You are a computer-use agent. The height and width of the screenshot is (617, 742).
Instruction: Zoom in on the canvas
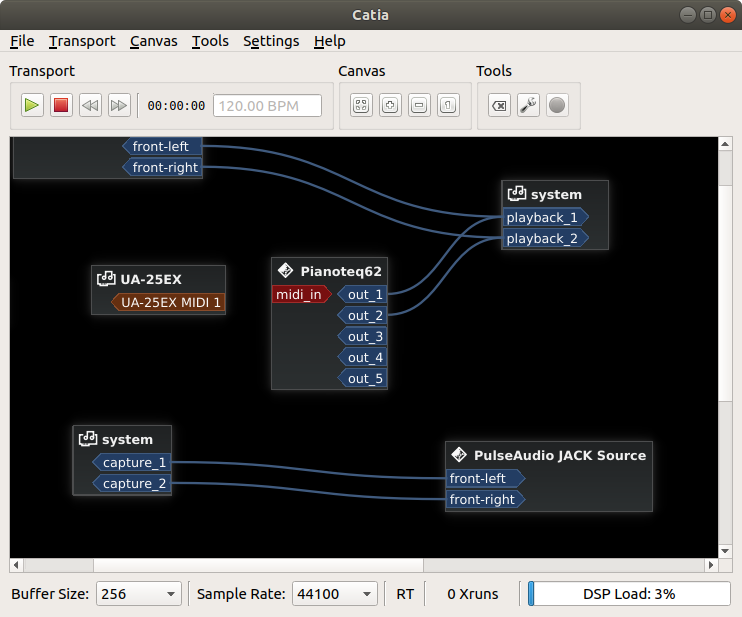tap(390, 105)
